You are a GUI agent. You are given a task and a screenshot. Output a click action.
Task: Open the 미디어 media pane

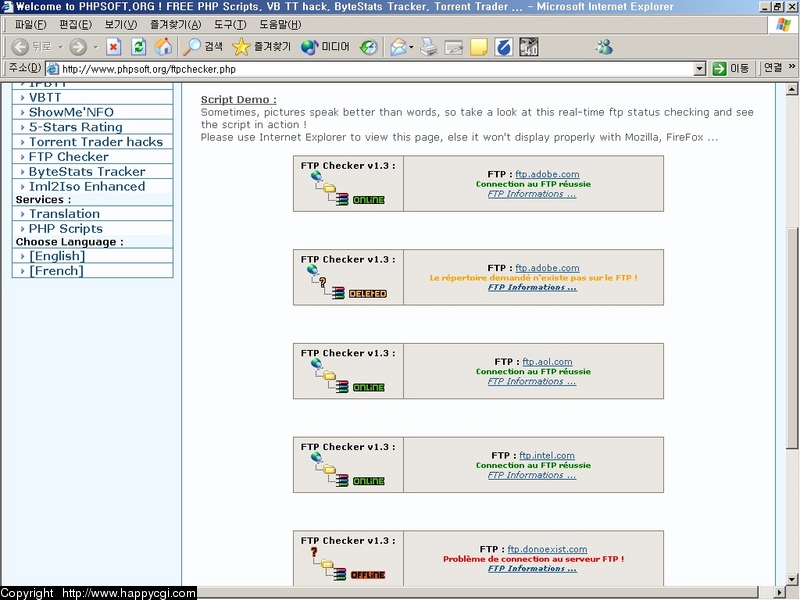(325, 47)
